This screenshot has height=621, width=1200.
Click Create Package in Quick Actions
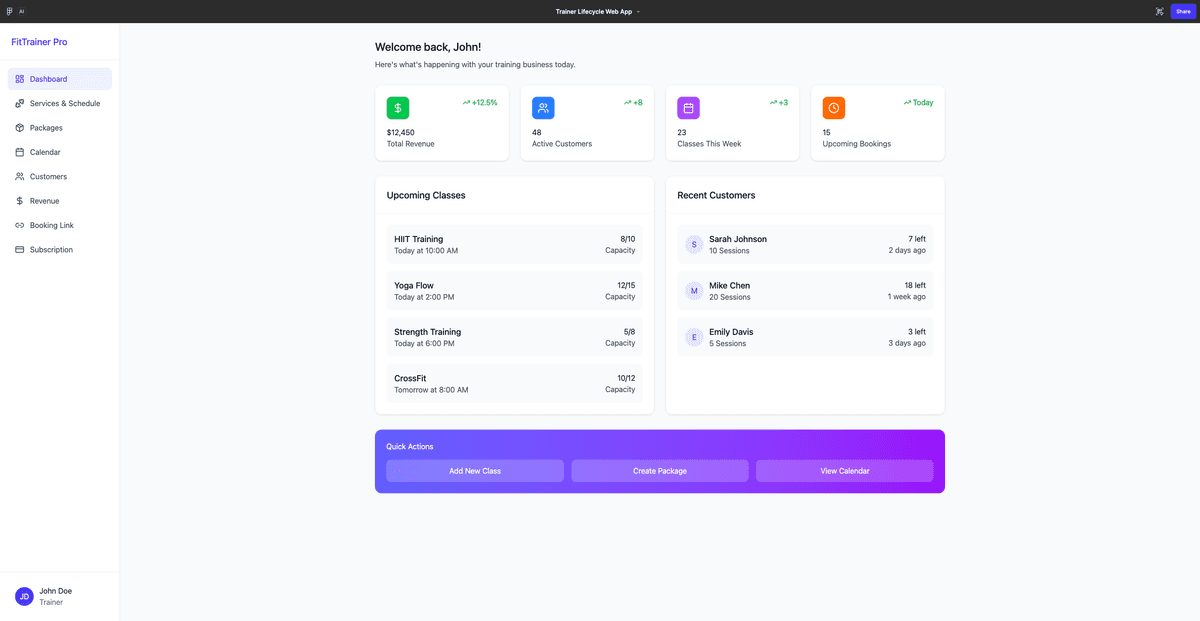click(659, 470)
